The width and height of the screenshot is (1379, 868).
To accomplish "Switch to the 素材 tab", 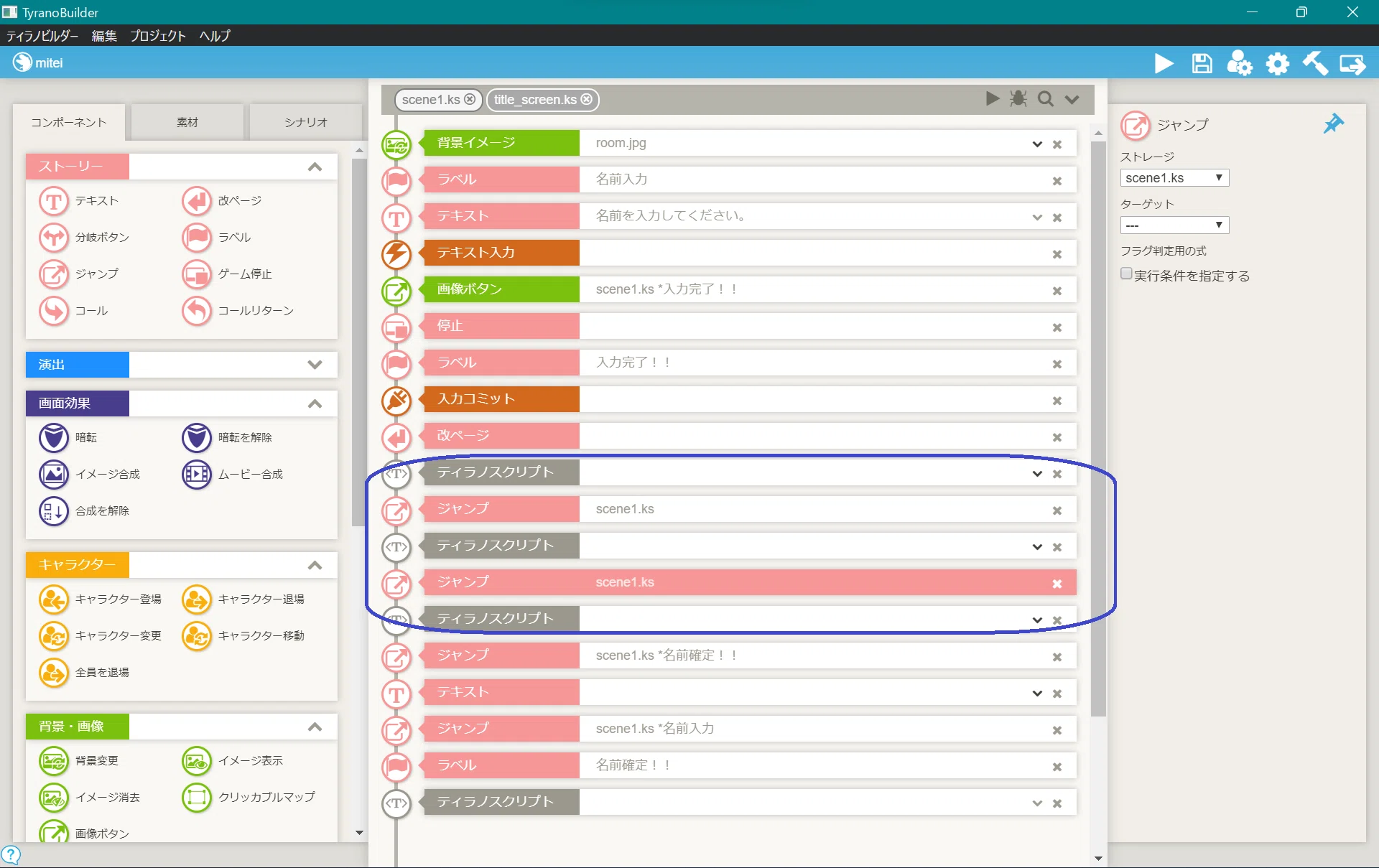I will pyautogui.click(x=187, y=123).
